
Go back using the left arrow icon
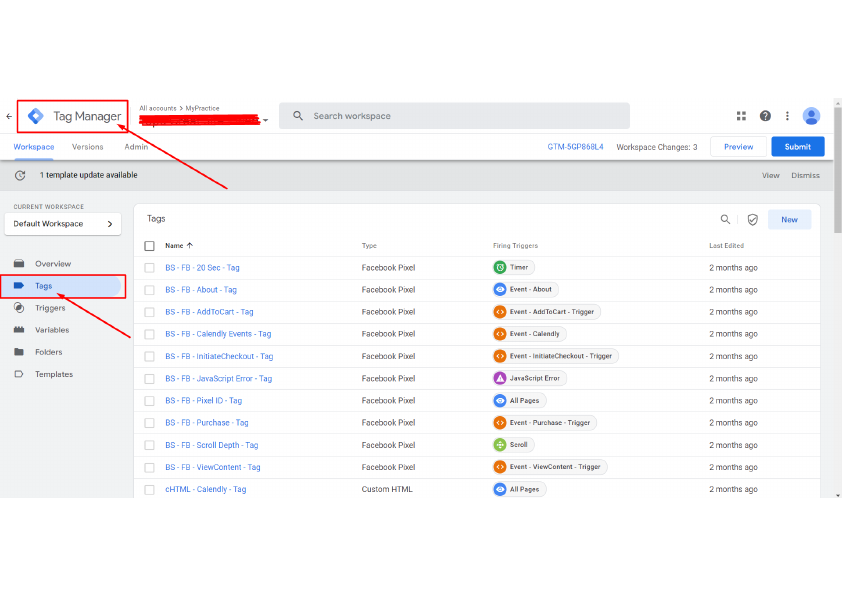(x=9, y=116)
